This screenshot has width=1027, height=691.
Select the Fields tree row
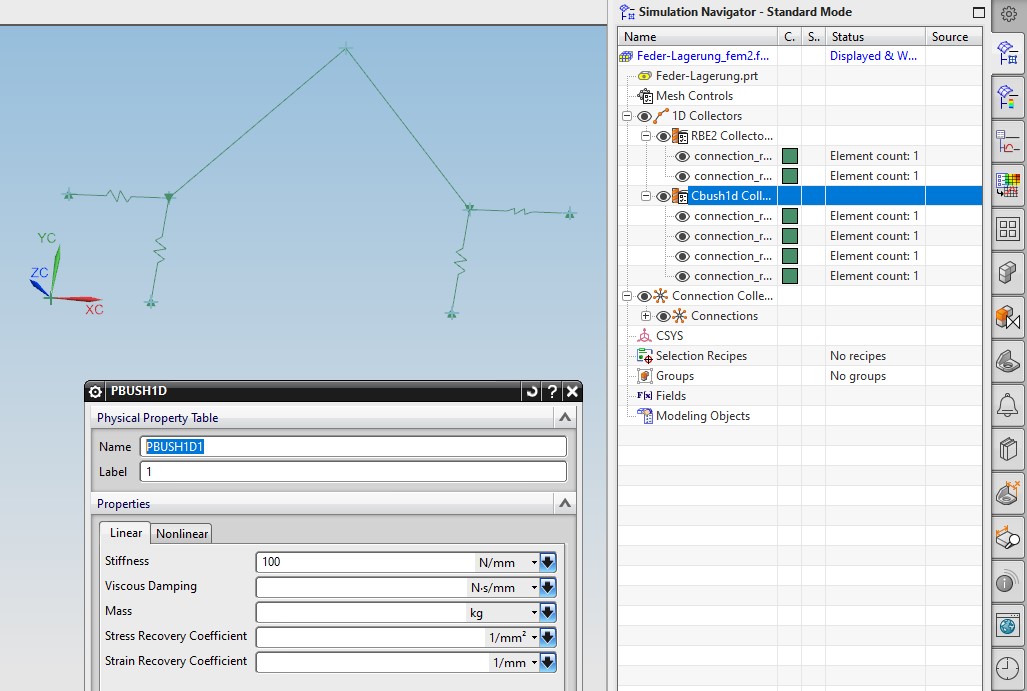click(671, 396)
